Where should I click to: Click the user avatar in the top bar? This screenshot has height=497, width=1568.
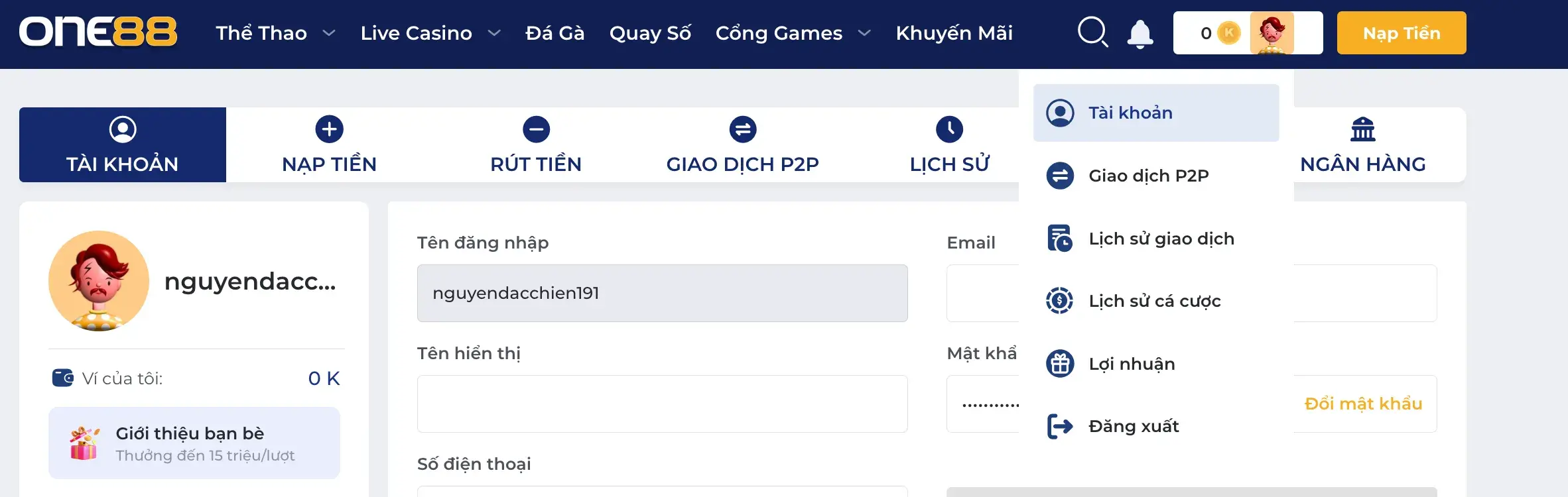pos(1272,32)
